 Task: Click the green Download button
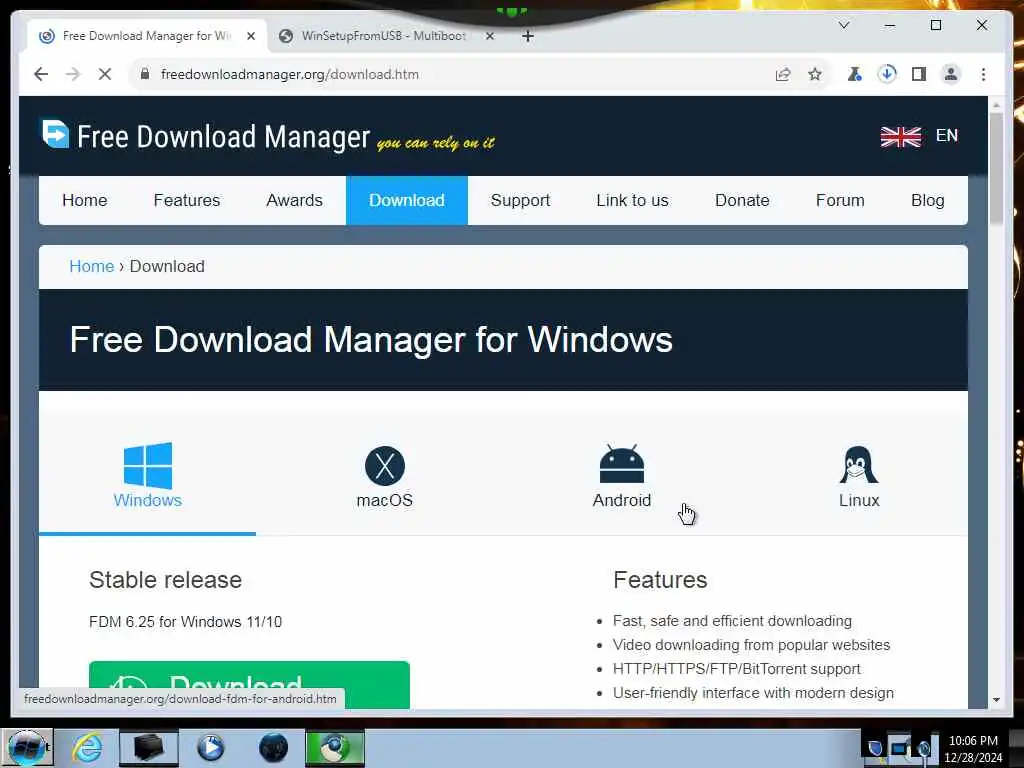[249, 684]
